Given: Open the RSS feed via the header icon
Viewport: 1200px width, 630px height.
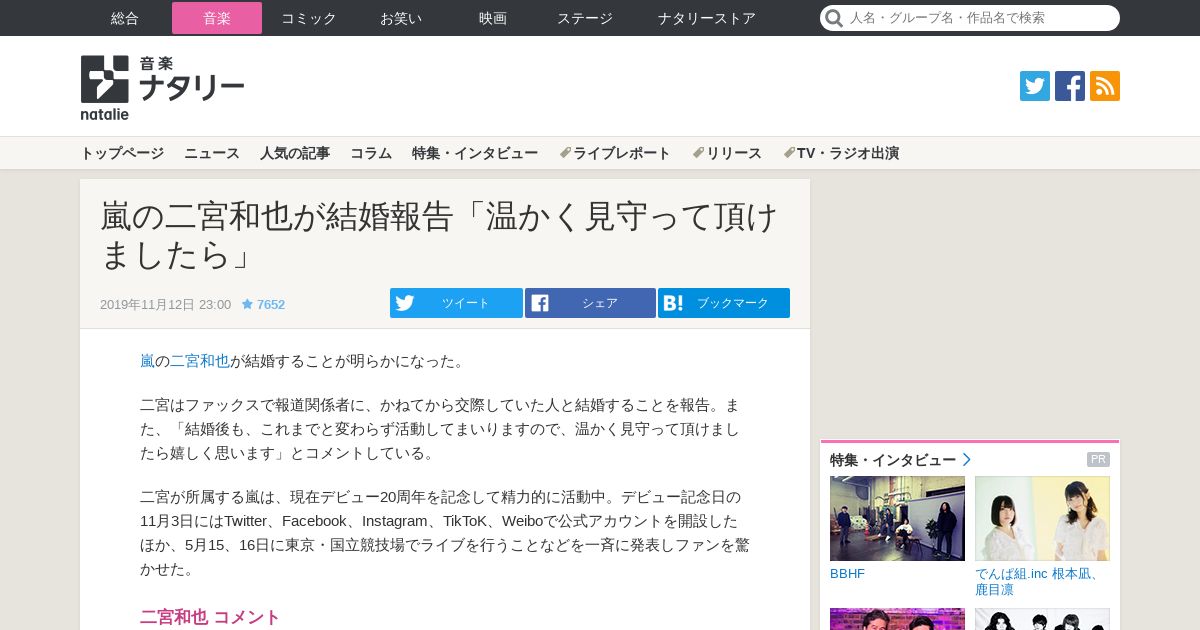Looking at the screenshot, I should click(1105, 86).
